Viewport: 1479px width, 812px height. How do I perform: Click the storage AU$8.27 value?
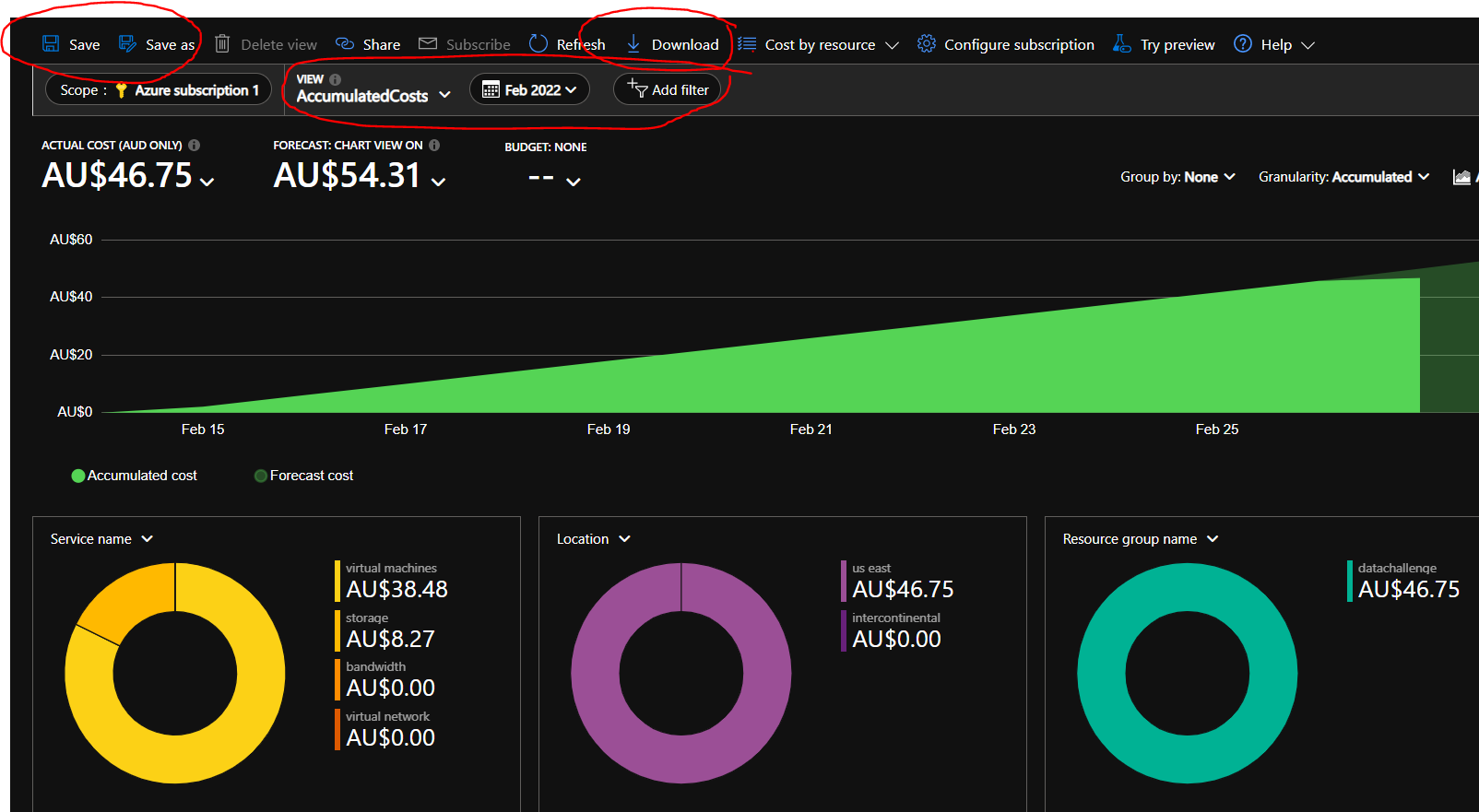(x=390, y=639)
